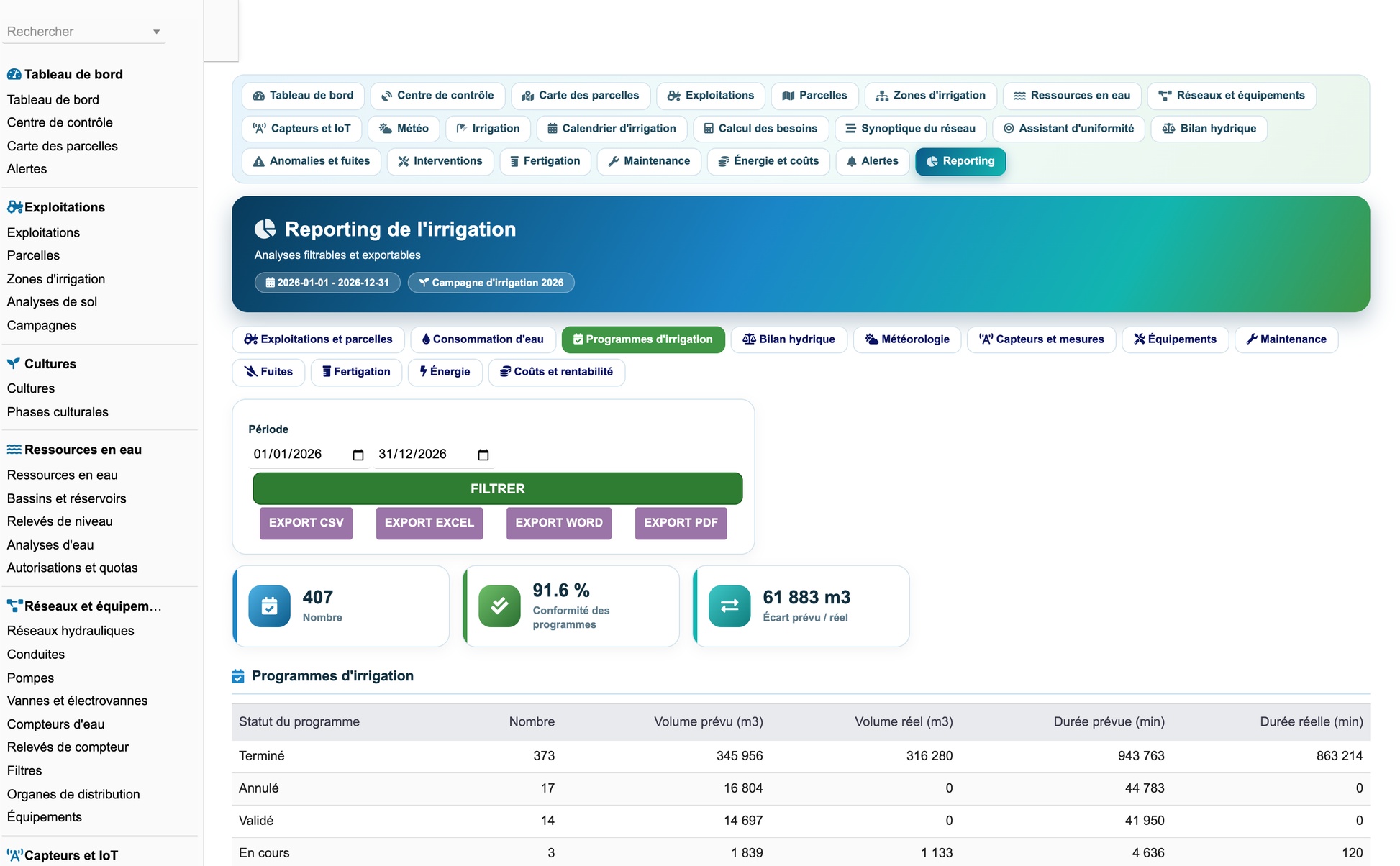The height and width of the screenshot is (866, 1400).
Task: Click EXPORT WORD button
Action: 558,523
